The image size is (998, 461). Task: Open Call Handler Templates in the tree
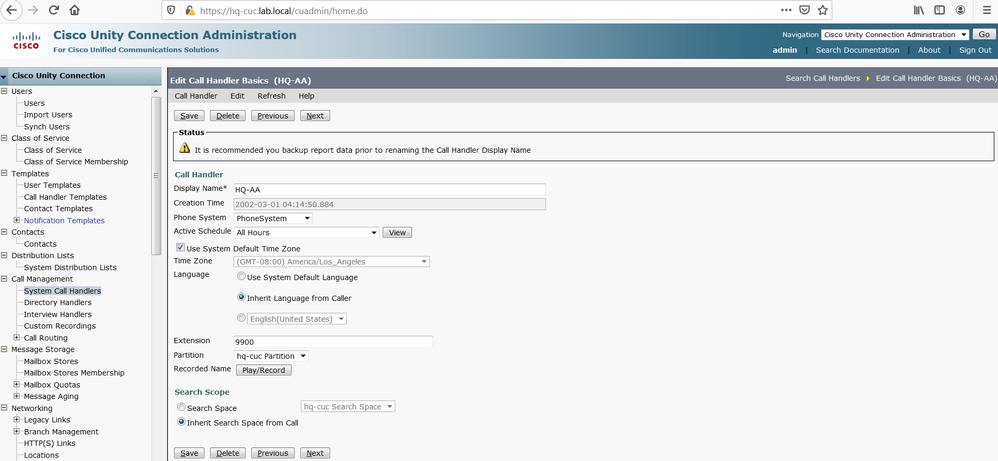pyautogui.click(x=66, y=197)
